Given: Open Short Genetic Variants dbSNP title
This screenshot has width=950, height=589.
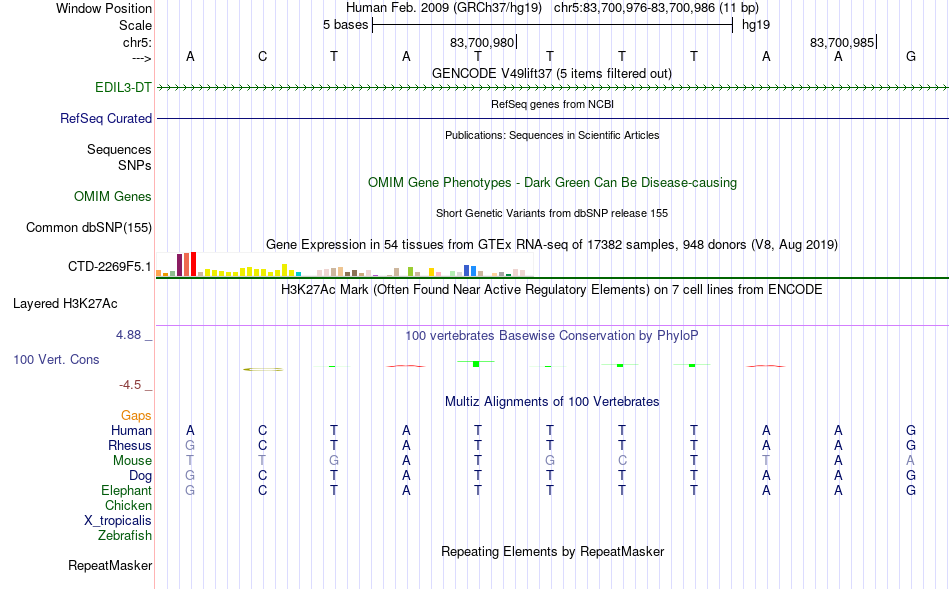Looking at the screenshot, I should [552, 213].
